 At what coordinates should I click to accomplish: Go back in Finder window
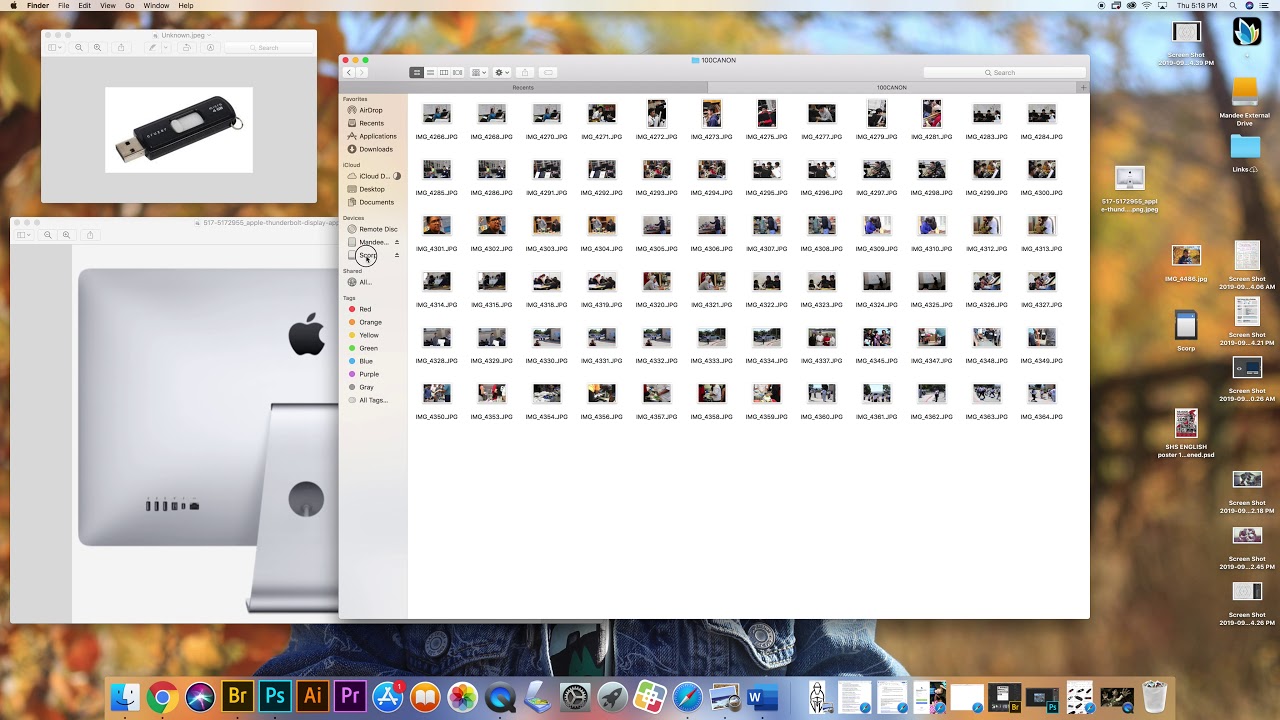pos(349,72)
